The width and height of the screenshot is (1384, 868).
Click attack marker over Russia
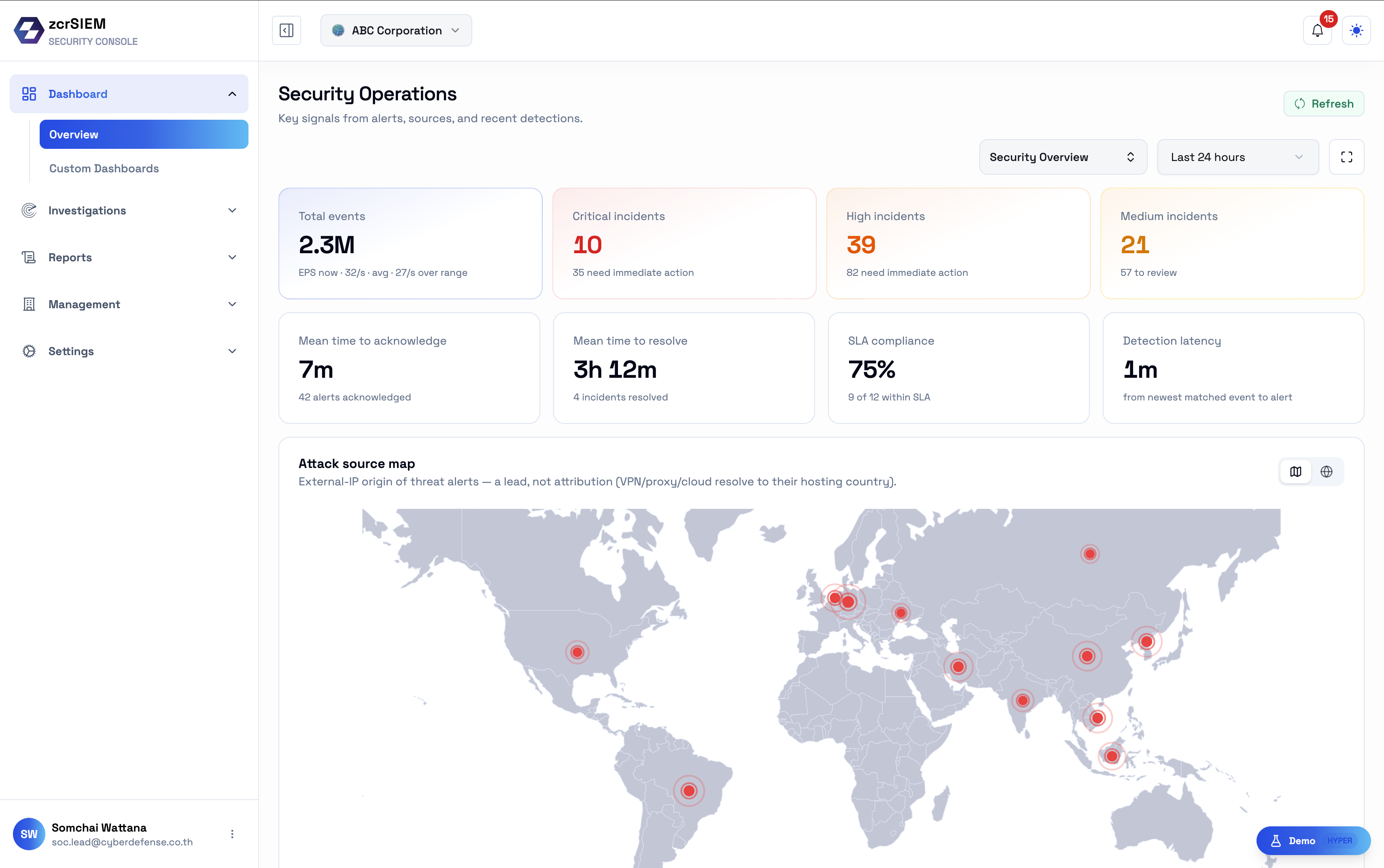click(1089, 554)
